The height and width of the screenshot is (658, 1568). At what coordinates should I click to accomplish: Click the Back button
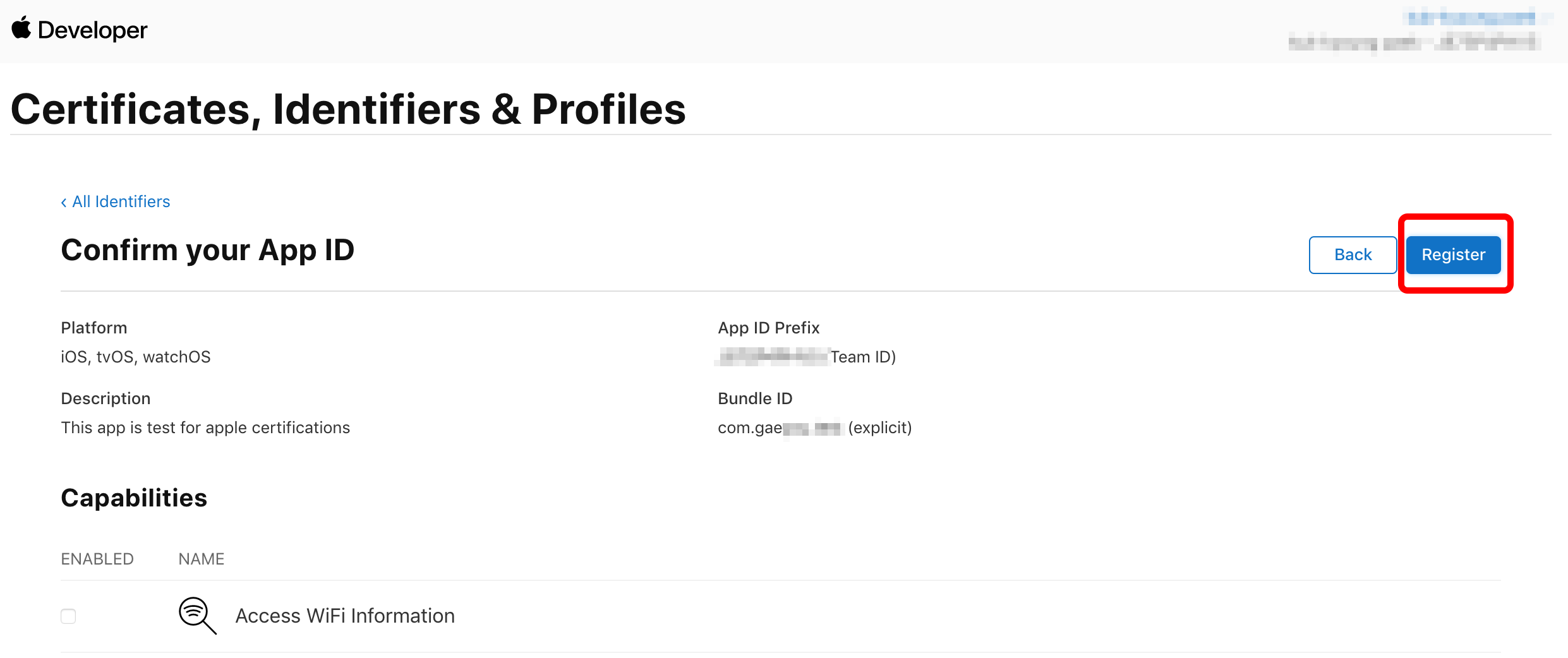tap(1353, 254)
